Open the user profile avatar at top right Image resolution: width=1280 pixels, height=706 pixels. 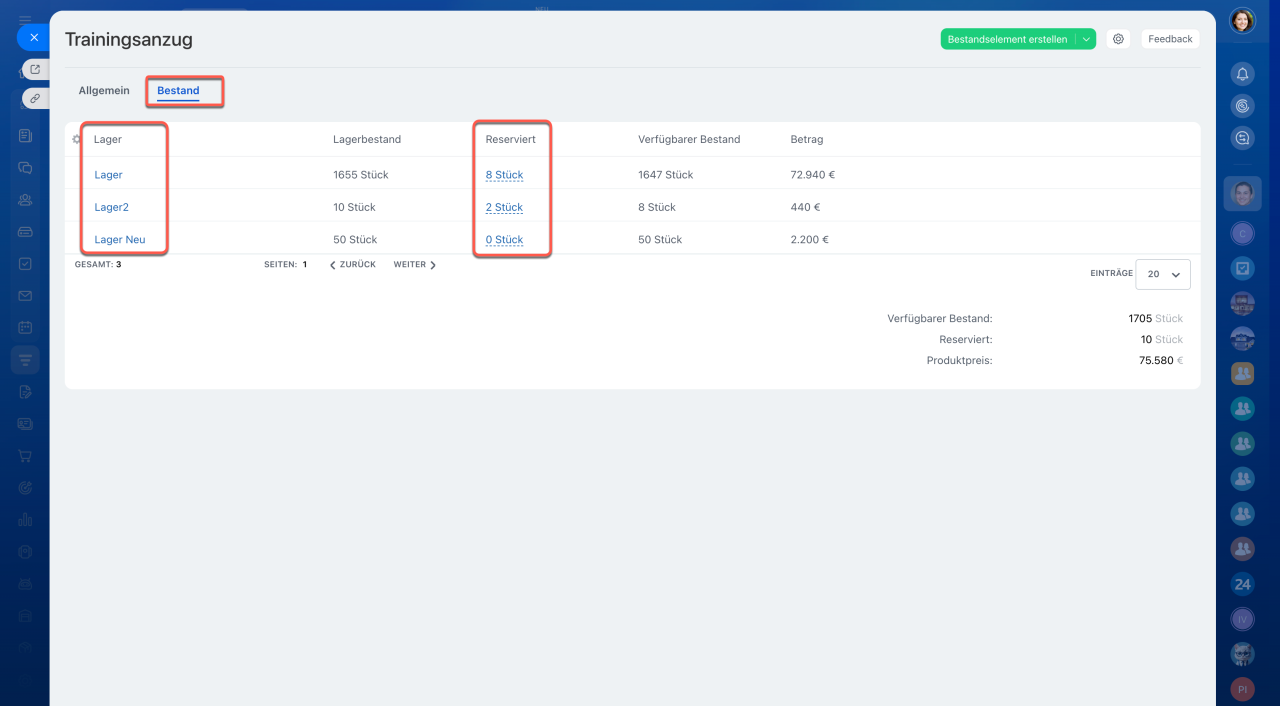(1242, 20)
